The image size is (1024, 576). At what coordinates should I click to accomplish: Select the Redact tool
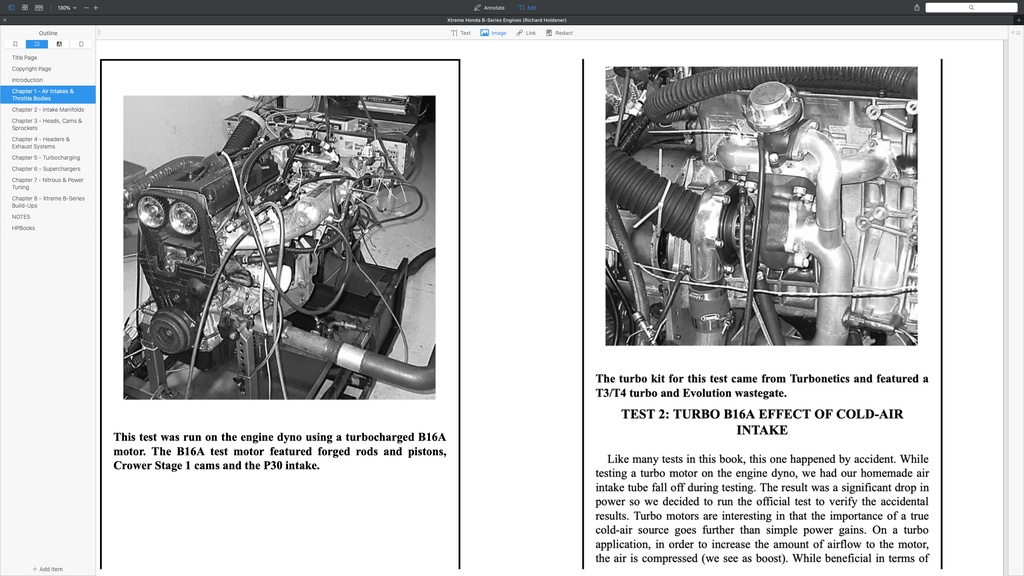click(558, 32)
